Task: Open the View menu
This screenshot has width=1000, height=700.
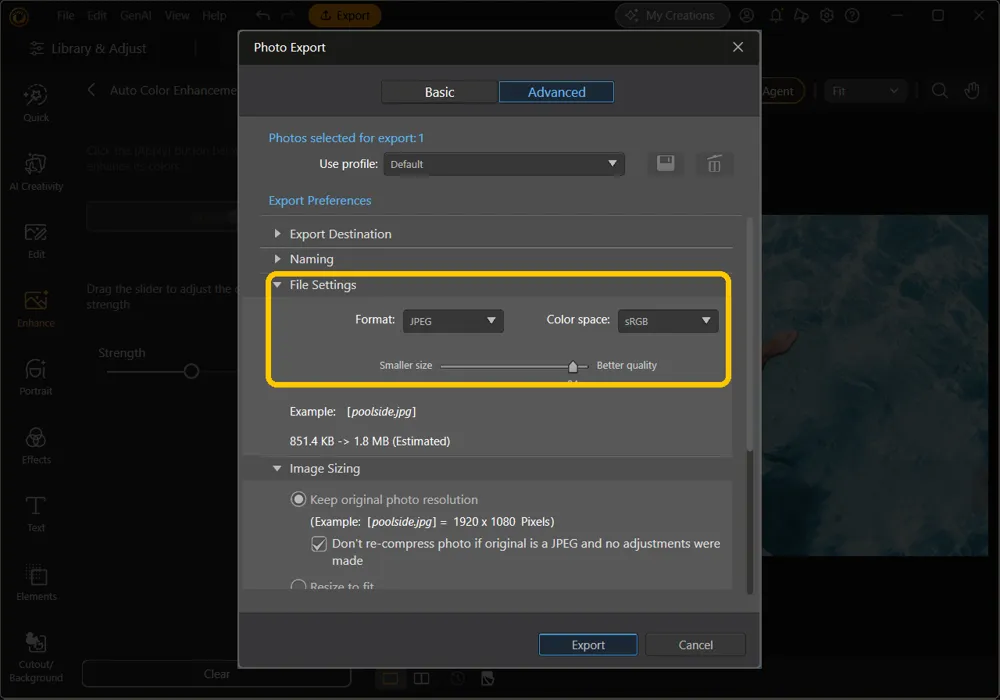Action: tap(177, 15)
